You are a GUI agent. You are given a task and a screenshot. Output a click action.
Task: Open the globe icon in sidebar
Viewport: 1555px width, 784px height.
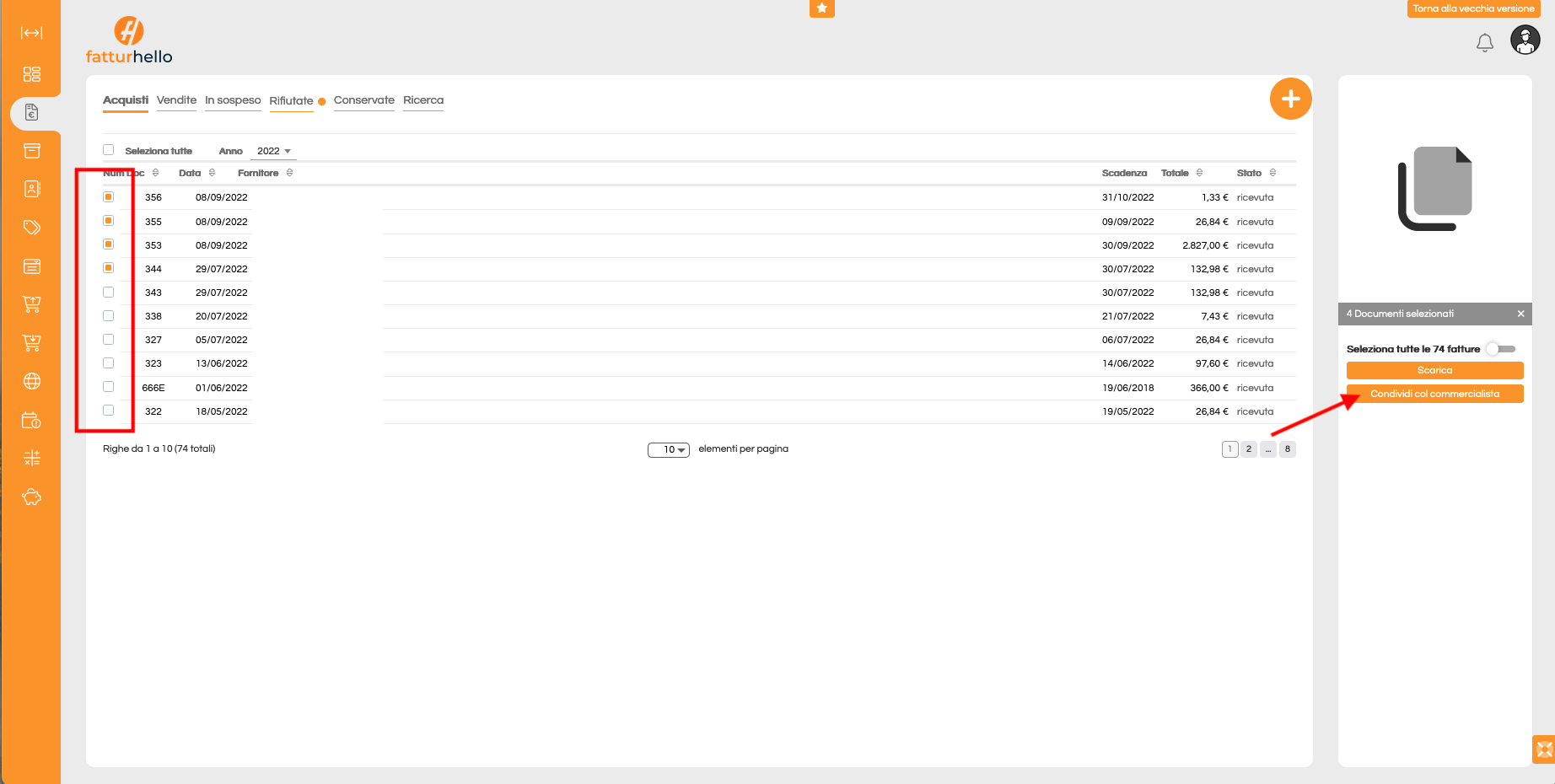[x=31, y=381]
